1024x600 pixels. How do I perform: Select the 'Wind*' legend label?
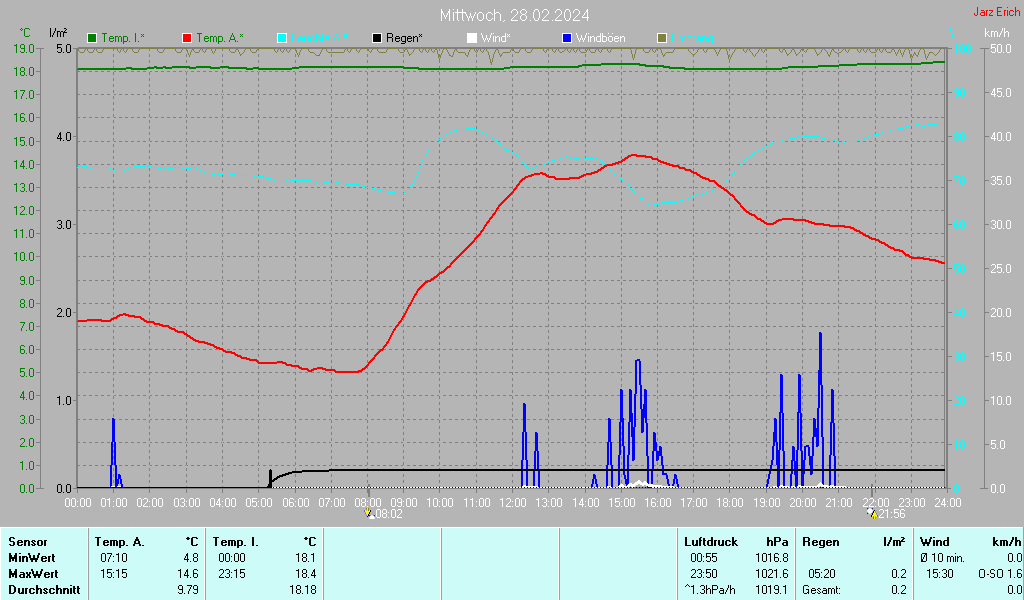[x=496, y=39]
